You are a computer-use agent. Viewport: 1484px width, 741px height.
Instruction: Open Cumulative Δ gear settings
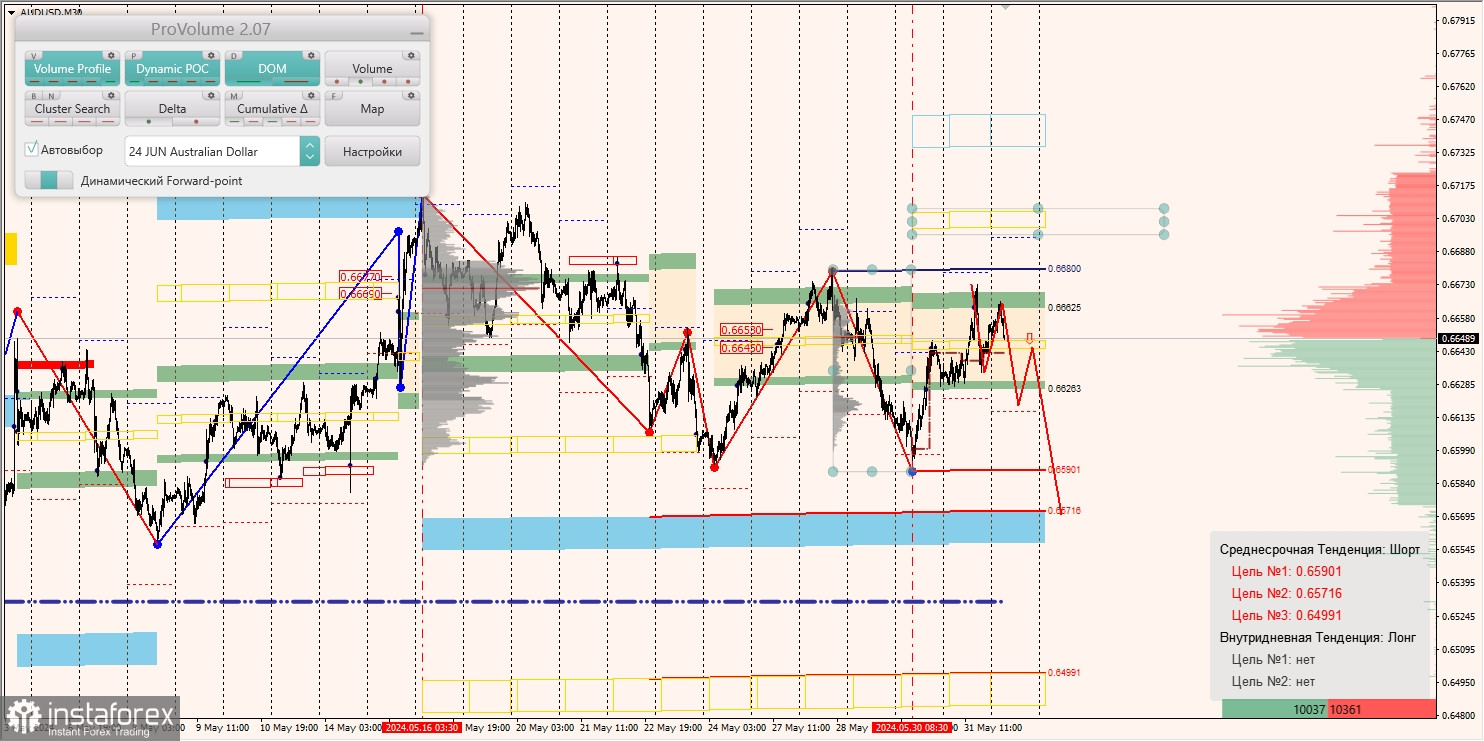311,95
